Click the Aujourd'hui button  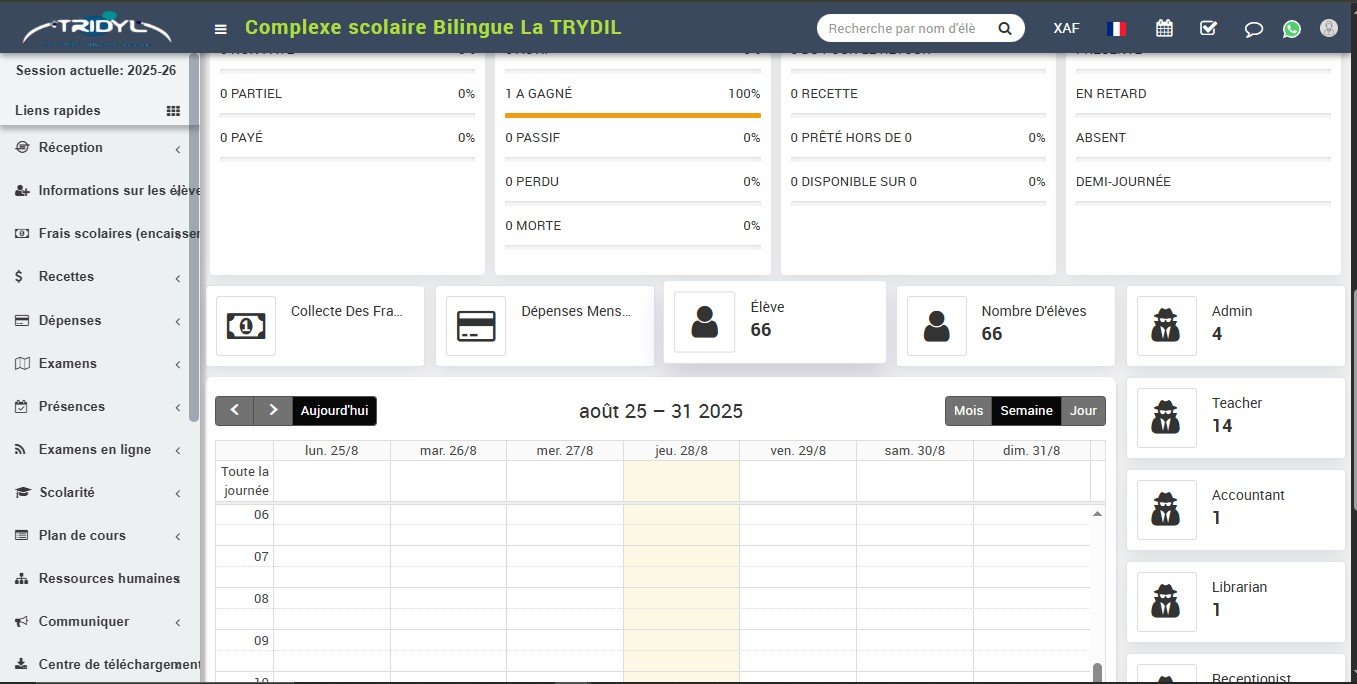[x=334, y=411]
